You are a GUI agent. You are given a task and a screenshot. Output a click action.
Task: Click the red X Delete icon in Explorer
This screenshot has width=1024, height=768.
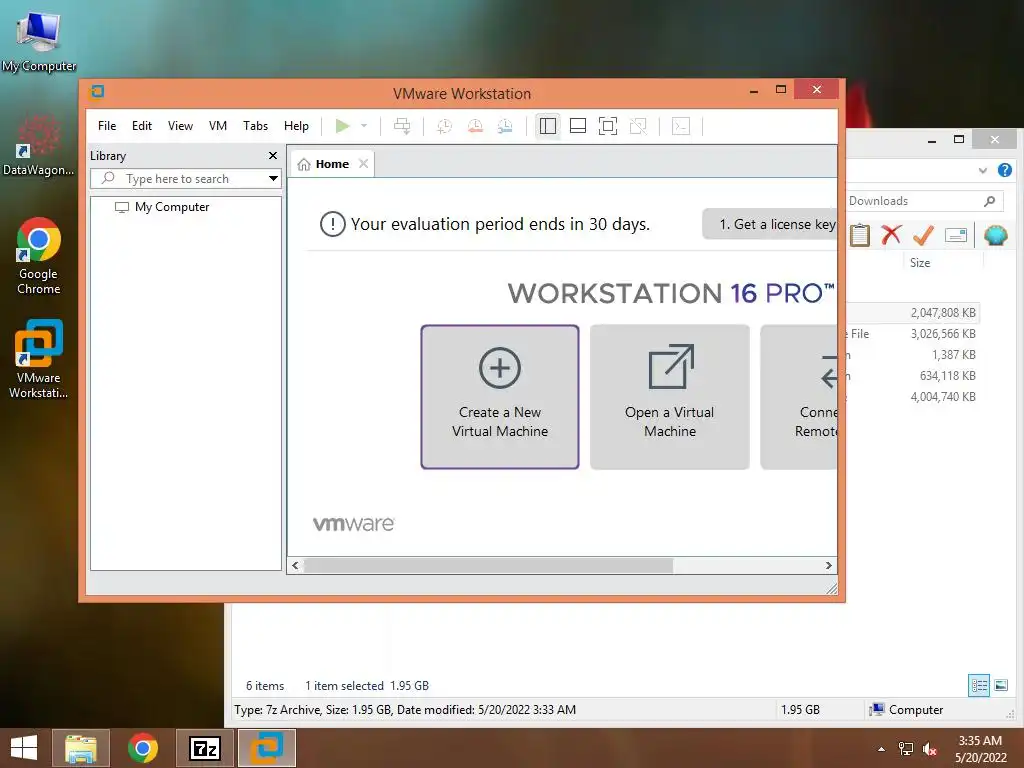point(891,234)
